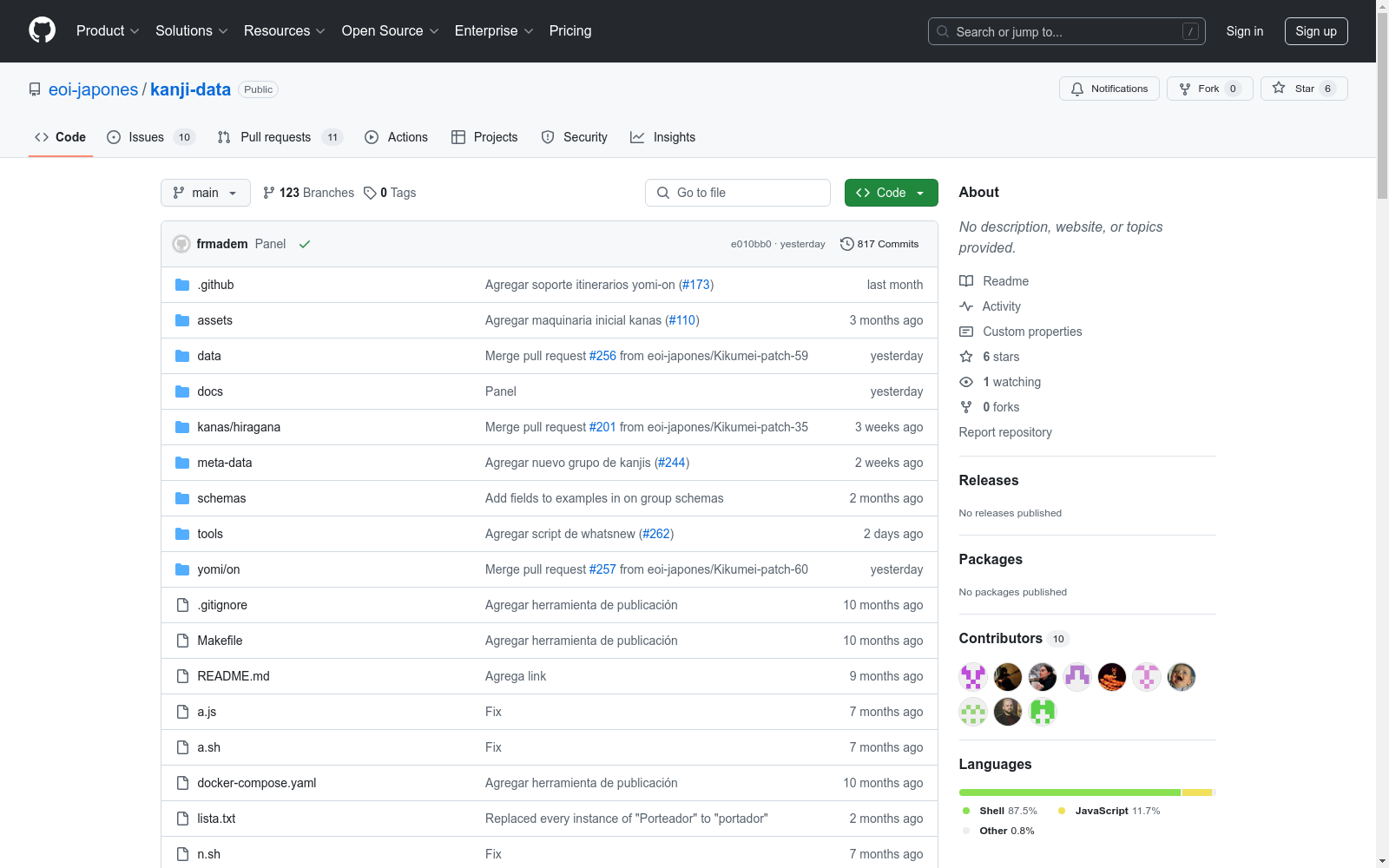This screenshot has height=868, width=1389.
Task: Click the JavaScript language bar segment
Action: (x=1196, y=792)
